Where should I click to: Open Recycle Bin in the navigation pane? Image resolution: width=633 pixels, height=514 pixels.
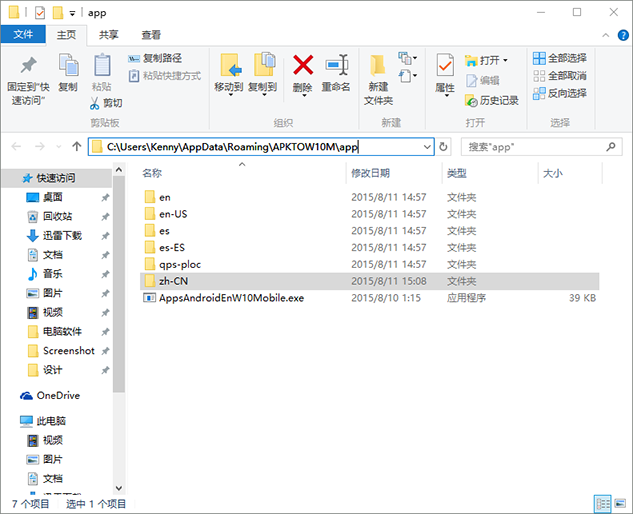tap(56, 216)
